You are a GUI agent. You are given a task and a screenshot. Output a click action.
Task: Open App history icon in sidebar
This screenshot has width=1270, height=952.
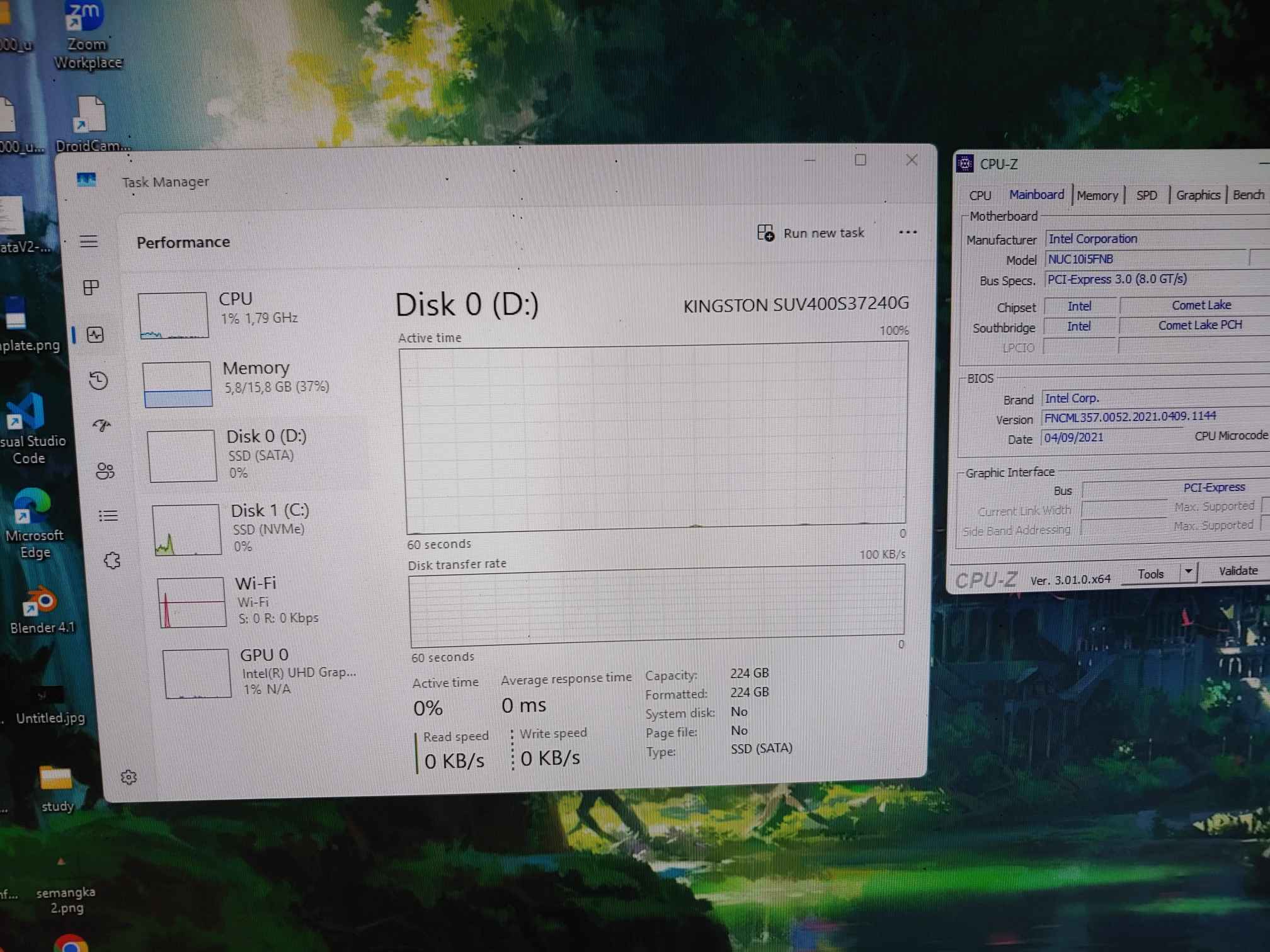[99, 380]
